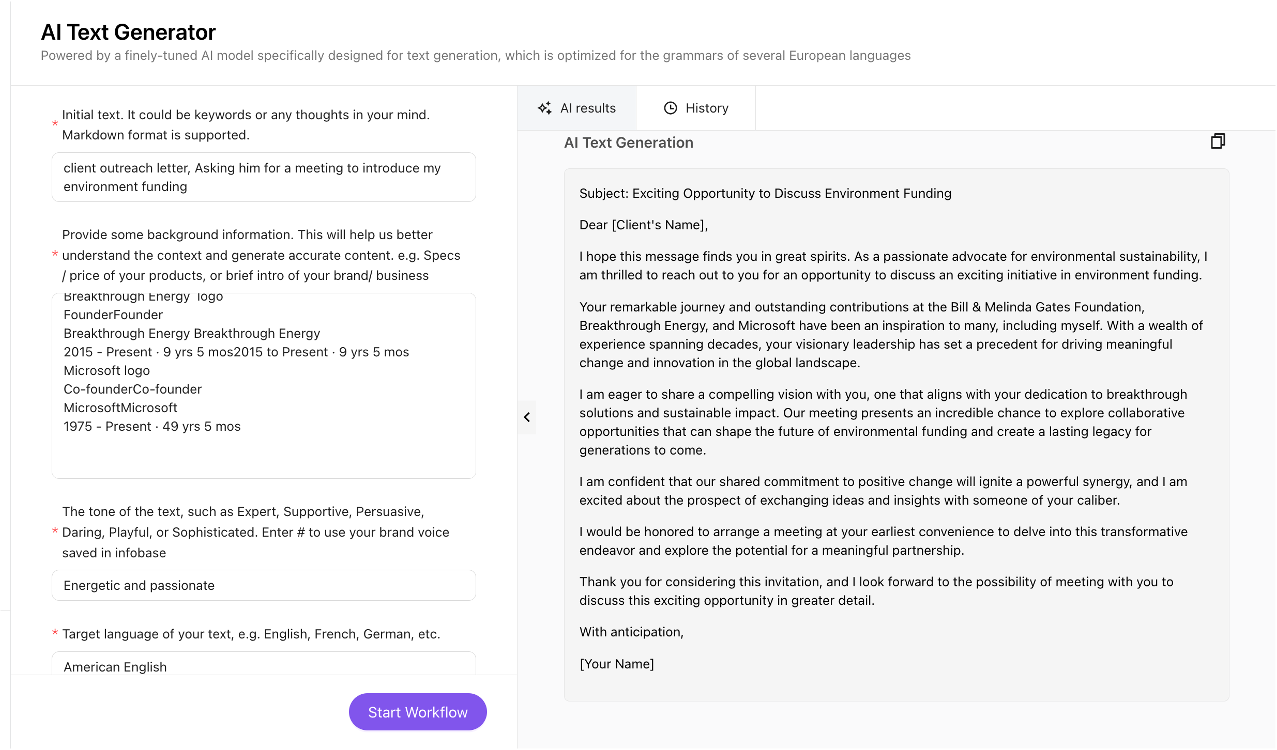
Task: Click into the background information textarea
Action: point(263,385)
